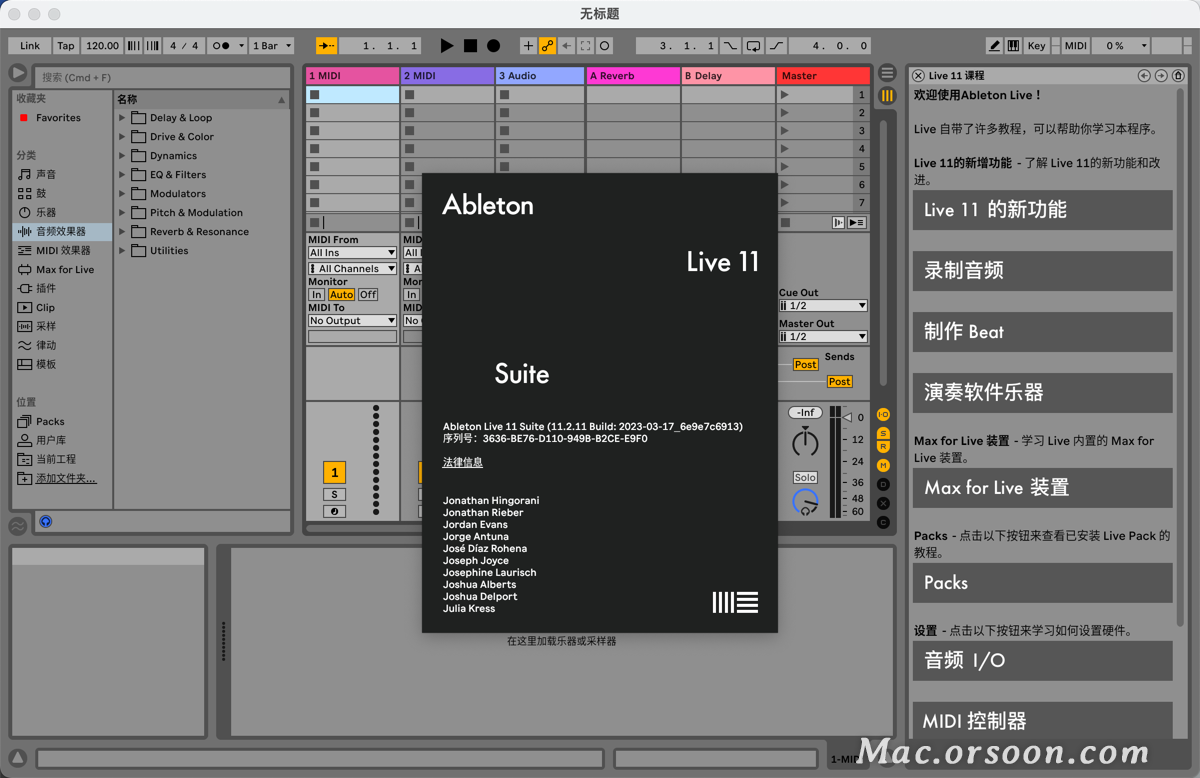Switch to Arrangement View selector icon
This screenshot has width=1200, height=778.
pos(887,74)
